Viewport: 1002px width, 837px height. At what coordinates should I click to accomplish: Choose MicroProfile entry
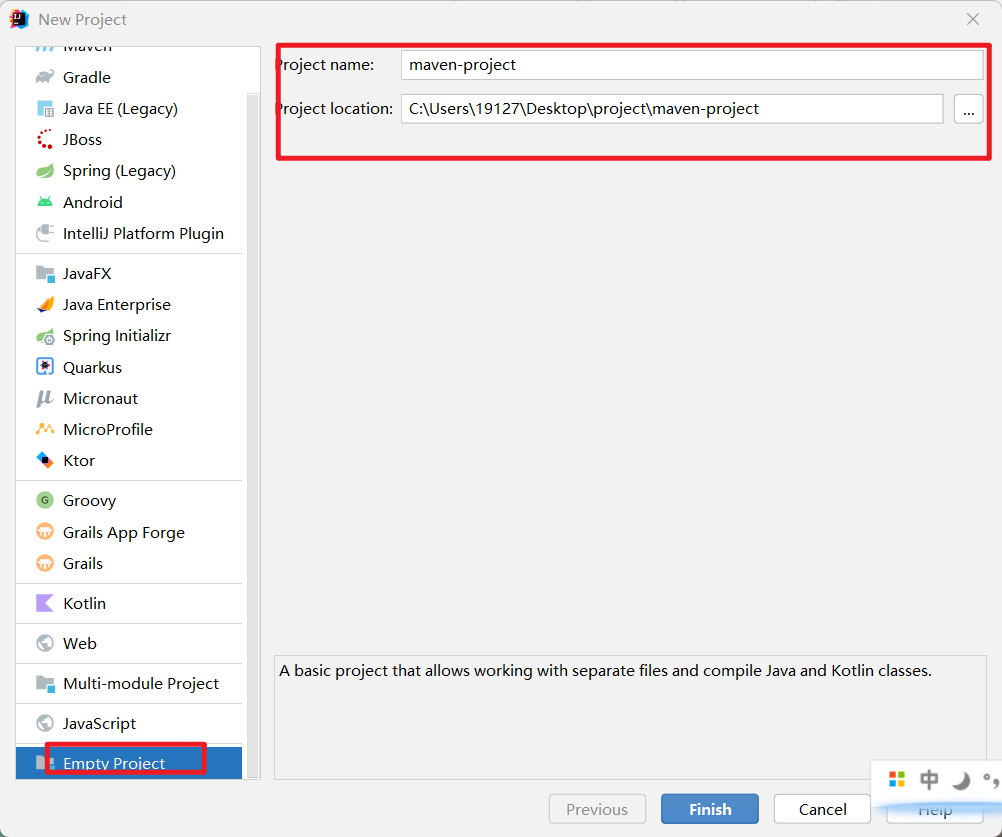129,429
